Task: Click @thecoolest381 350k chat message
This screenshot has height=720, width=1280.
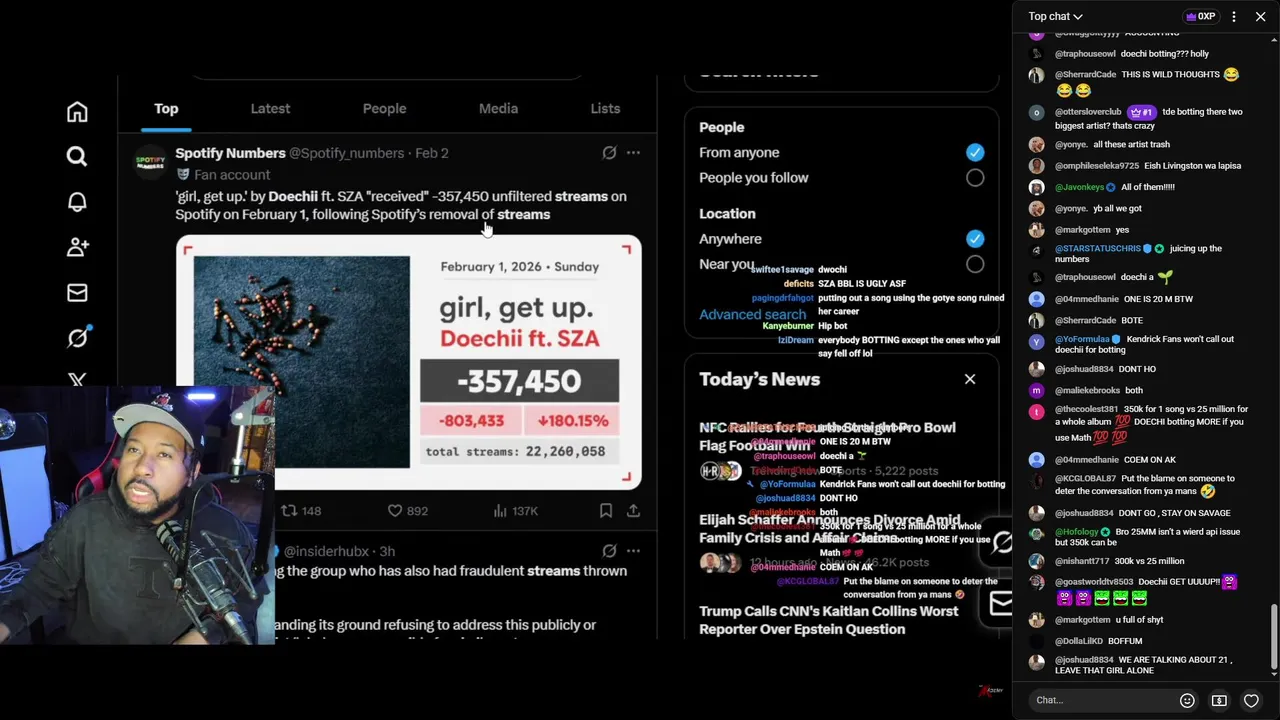Action: tap(1138, 423)
